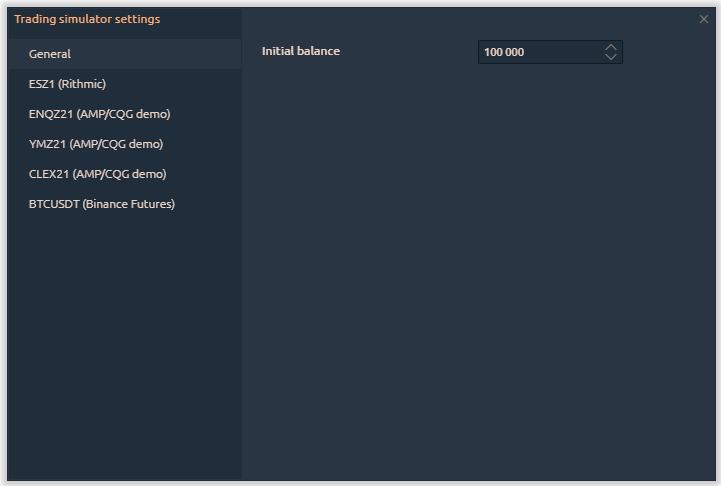Switch to ENQZ21 (AMP/CQG demo) settings
721x486 pixels.
pyautogui.click(x=99, y=114)
